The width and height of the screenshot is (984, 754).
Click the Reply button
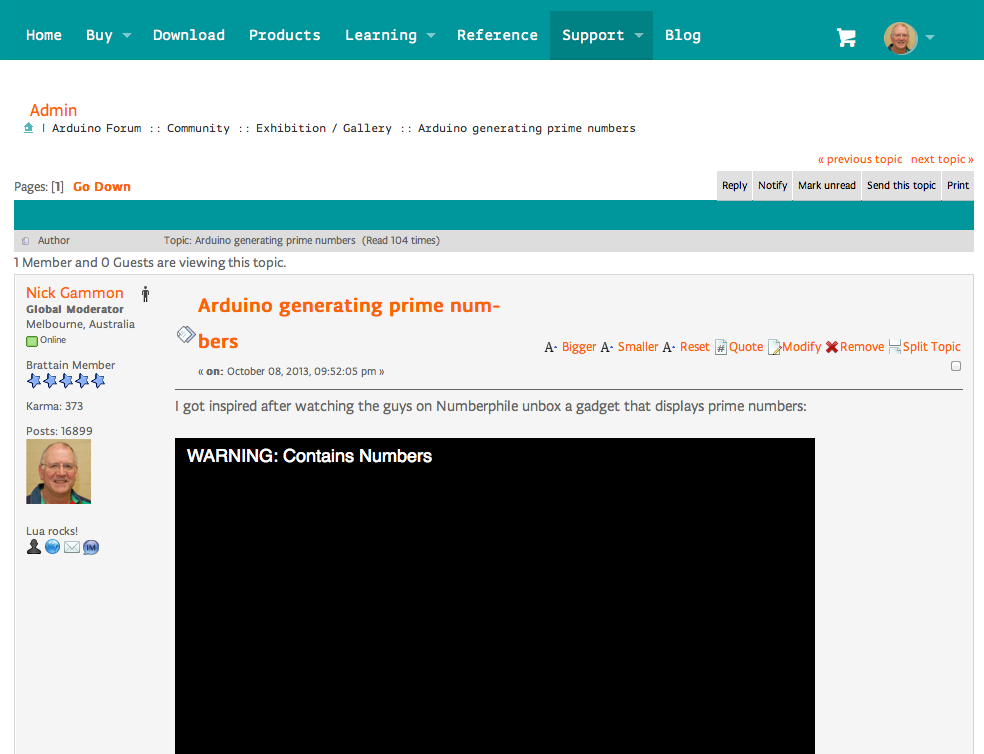(x=734, y=185)
